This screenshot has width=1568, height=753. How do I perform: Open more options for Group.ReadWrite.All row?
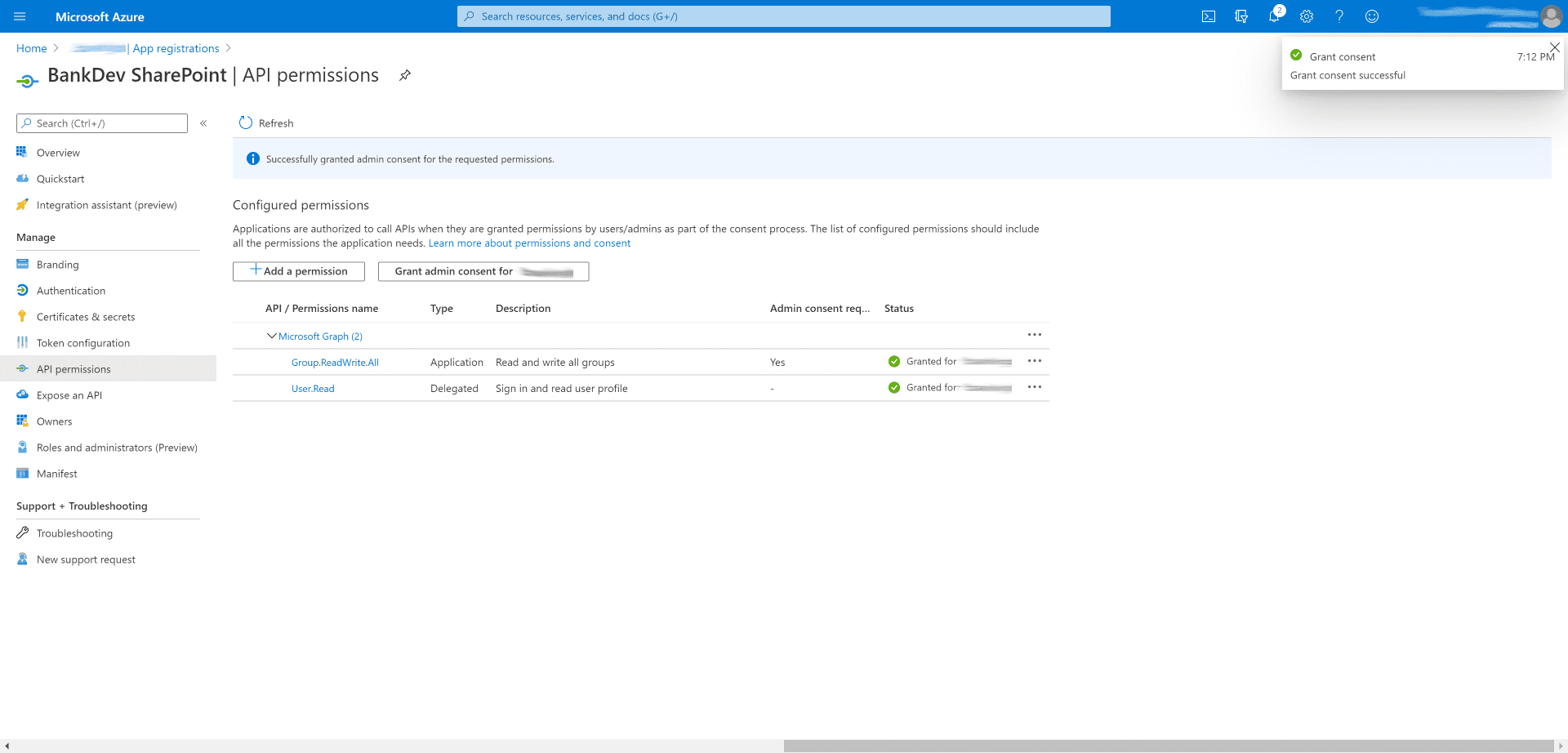tap(1035, 361)
